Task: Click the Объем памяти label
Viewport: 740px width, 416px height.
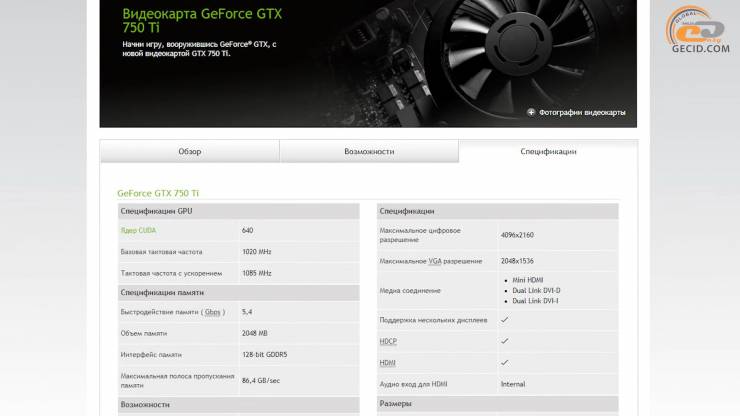Action: [x=143, y=333]
